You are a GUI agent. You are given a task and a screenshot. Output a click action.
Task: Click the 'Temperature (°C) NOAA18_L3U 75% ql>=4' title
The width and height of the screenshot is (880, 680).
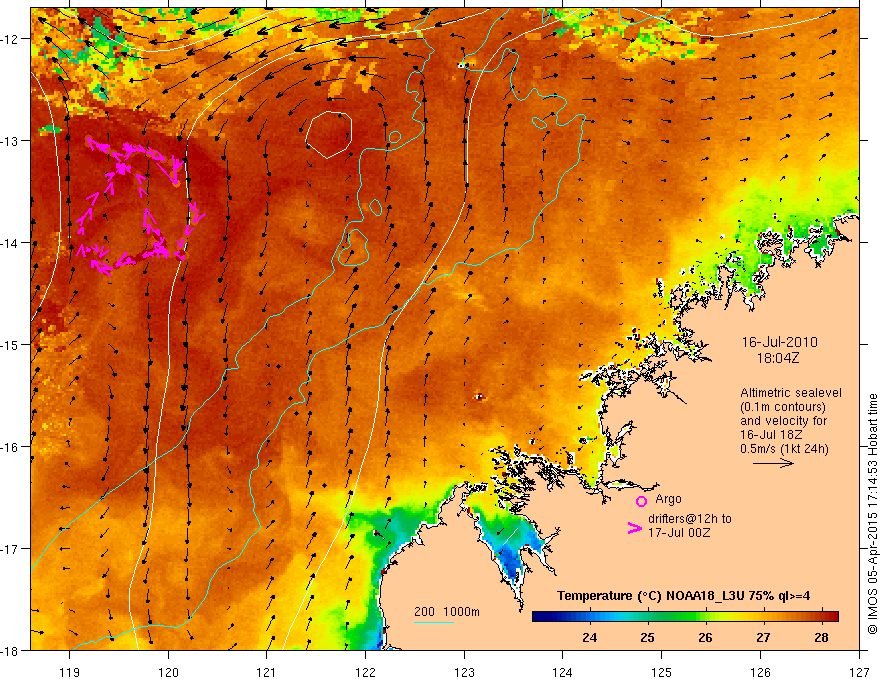tap(683, 596)
